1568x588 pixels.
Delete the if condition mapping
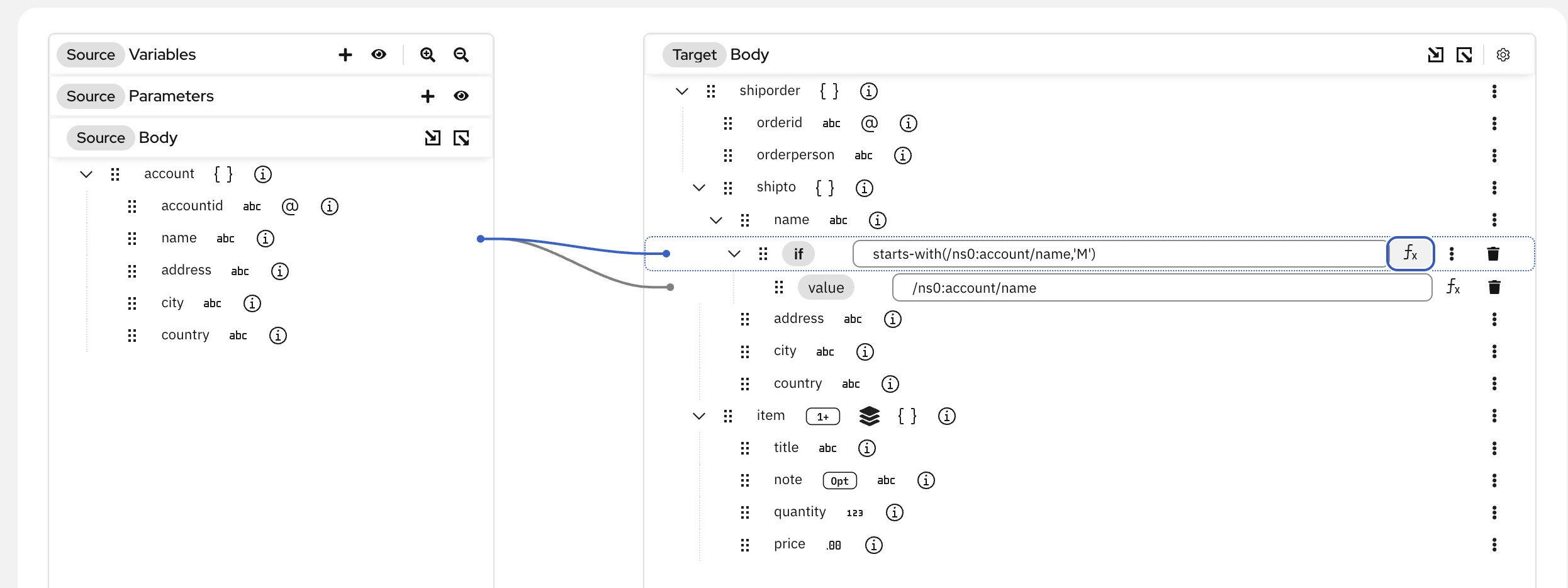pos(1493,254)
